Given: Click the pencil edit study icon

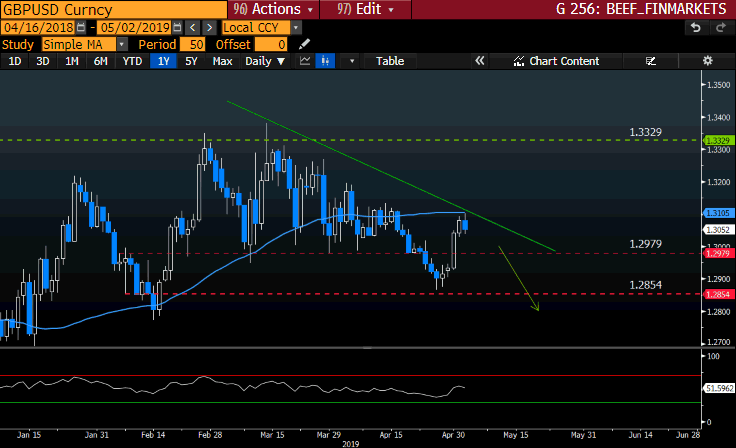Looking at the screenshot, I should (x=304, y=45).
